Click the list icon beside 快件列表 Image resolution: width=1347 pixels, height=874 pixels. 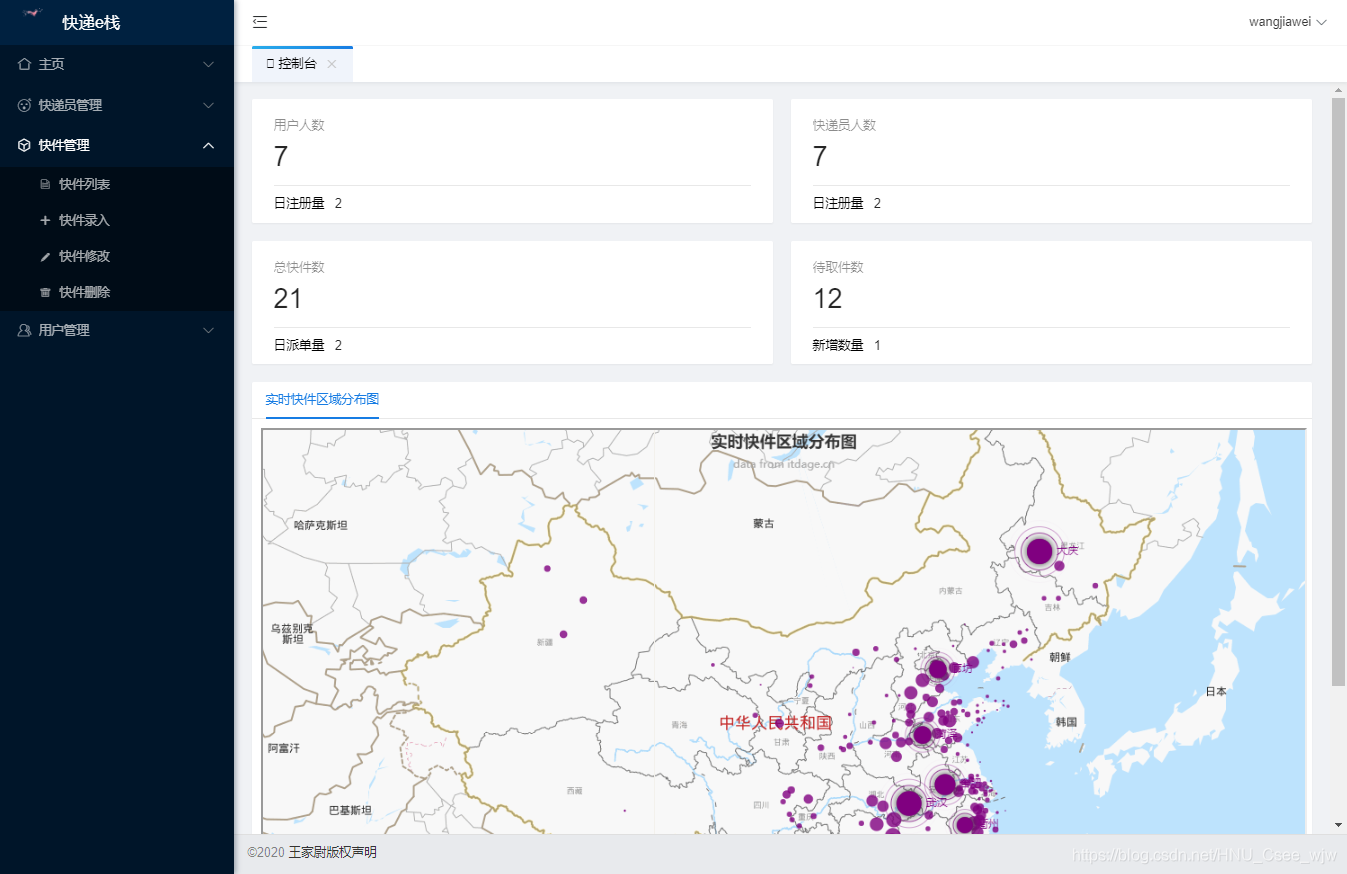[45, 185]
